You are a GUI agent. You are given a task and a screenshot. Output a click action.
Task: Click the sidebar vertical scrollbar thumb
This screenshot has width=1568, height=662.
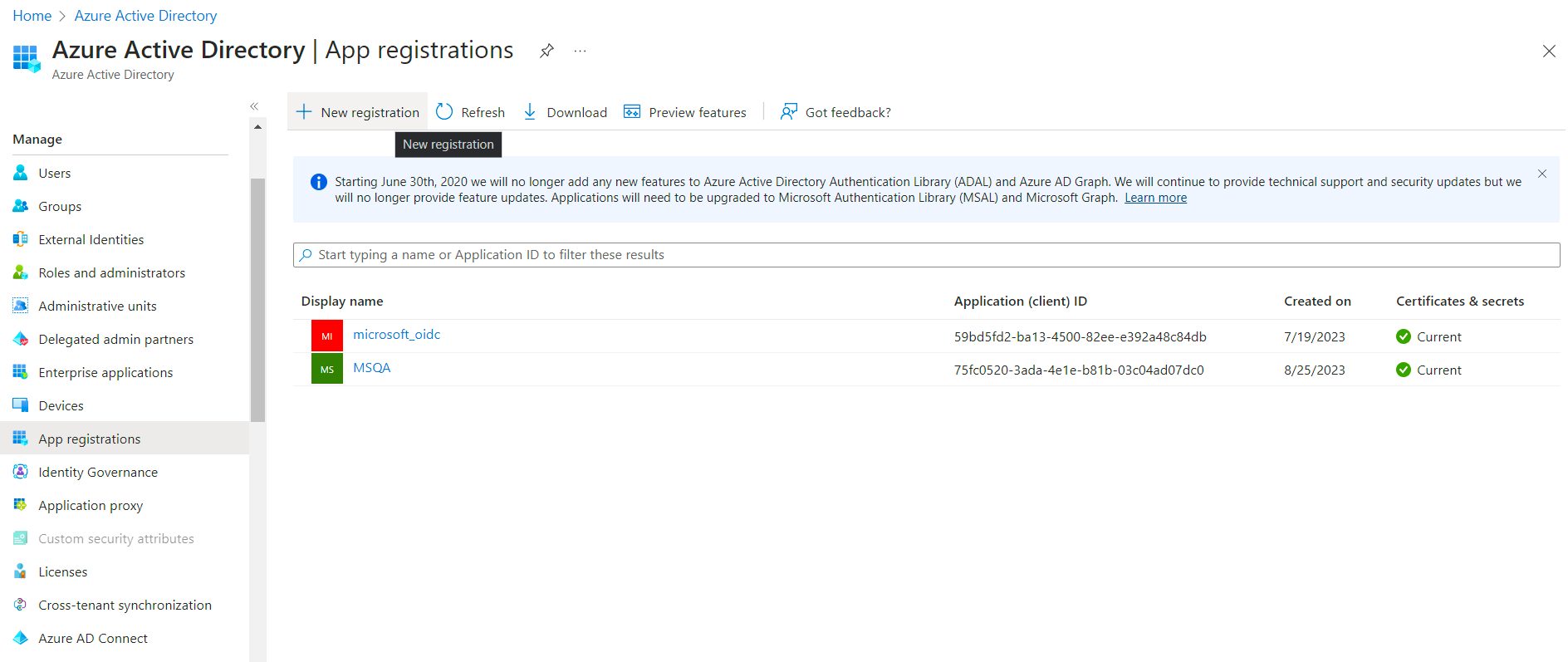pos(257,300)
